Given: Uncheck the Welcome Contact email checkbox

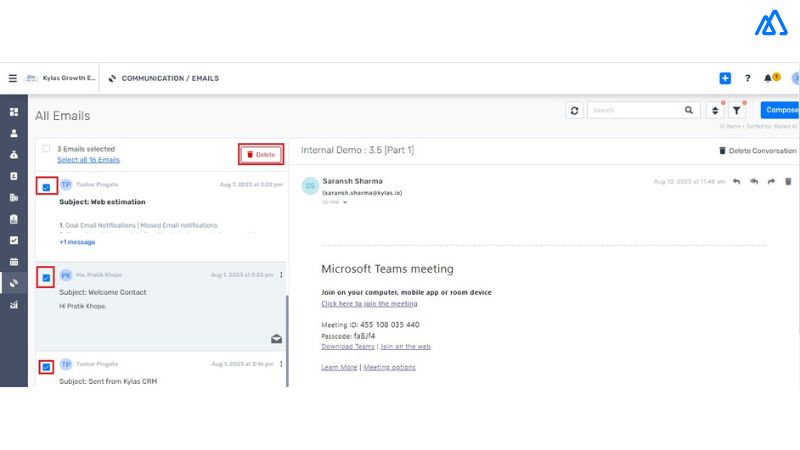Looking at the screenshot, I should tap(46, 277).
